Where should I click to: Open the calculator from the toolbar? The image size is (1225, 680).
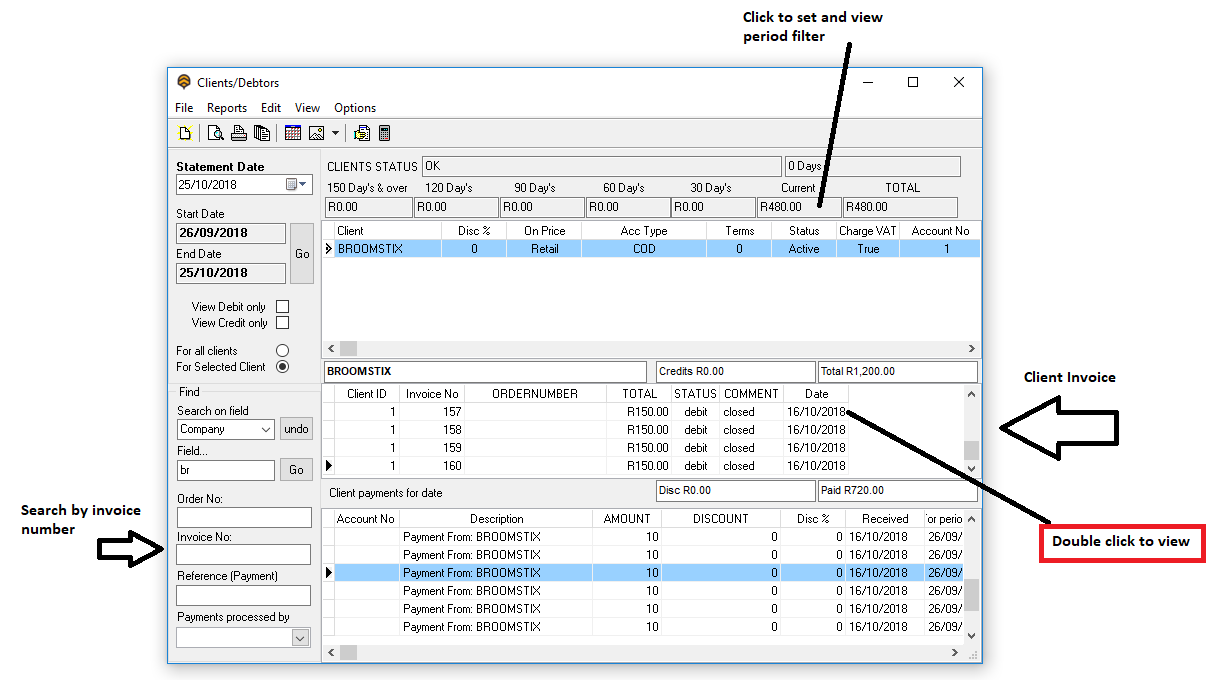(x=384, y=133)
